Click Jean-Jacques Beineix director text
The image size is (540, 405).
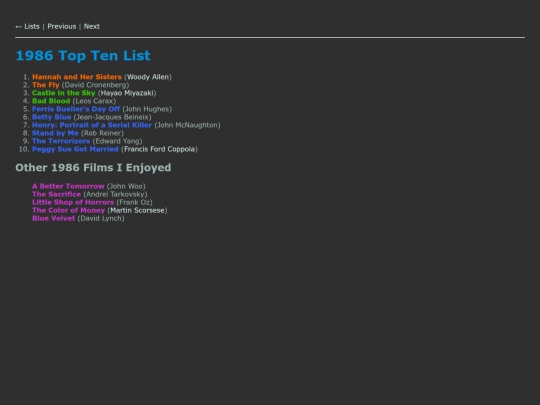tap(113, 117)
